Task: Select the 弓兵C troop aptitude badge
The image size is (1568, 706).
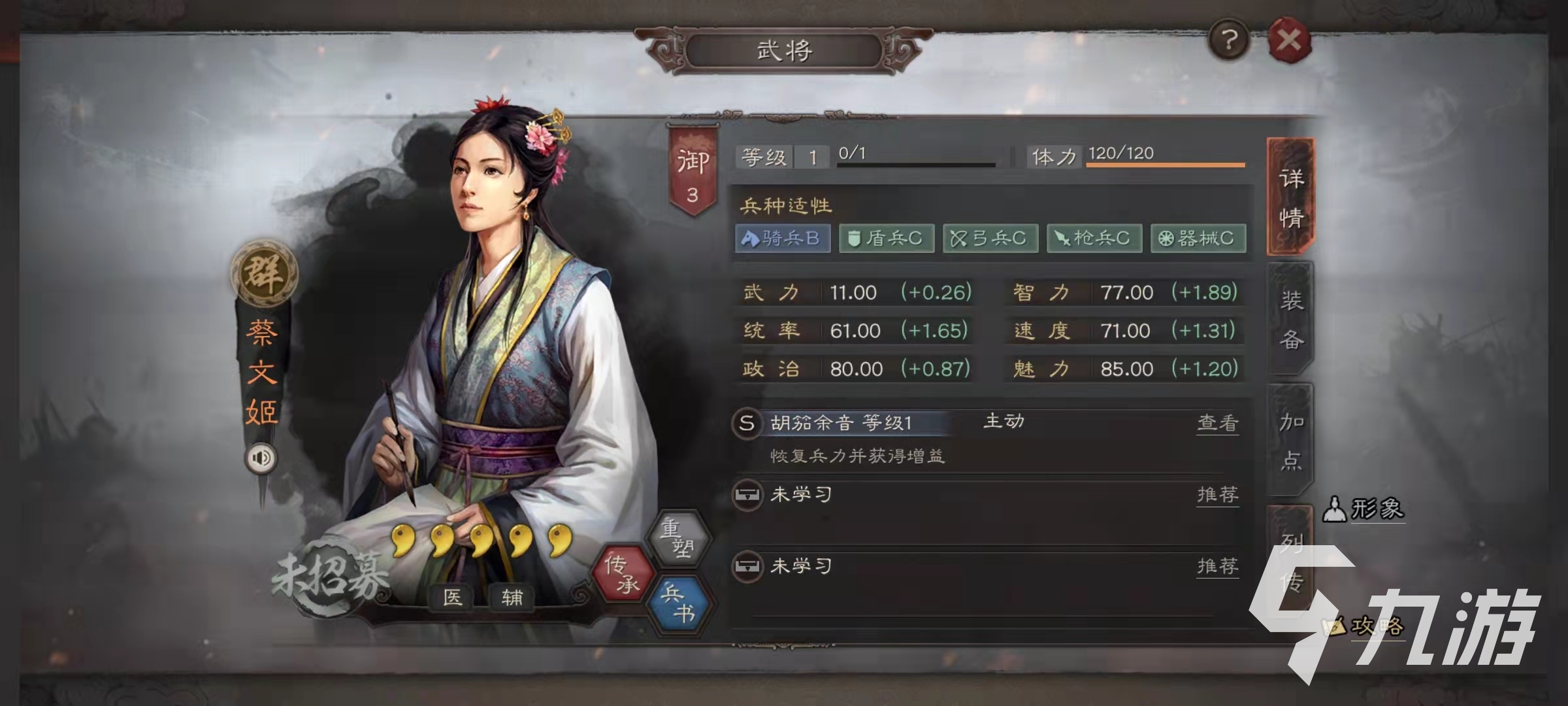Action: coord(990,239)
